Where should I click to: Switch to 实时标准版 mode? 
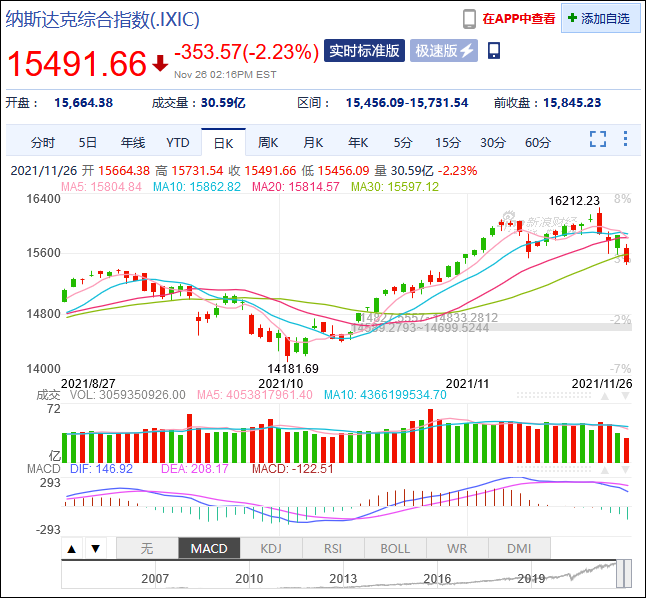(364, 51)
